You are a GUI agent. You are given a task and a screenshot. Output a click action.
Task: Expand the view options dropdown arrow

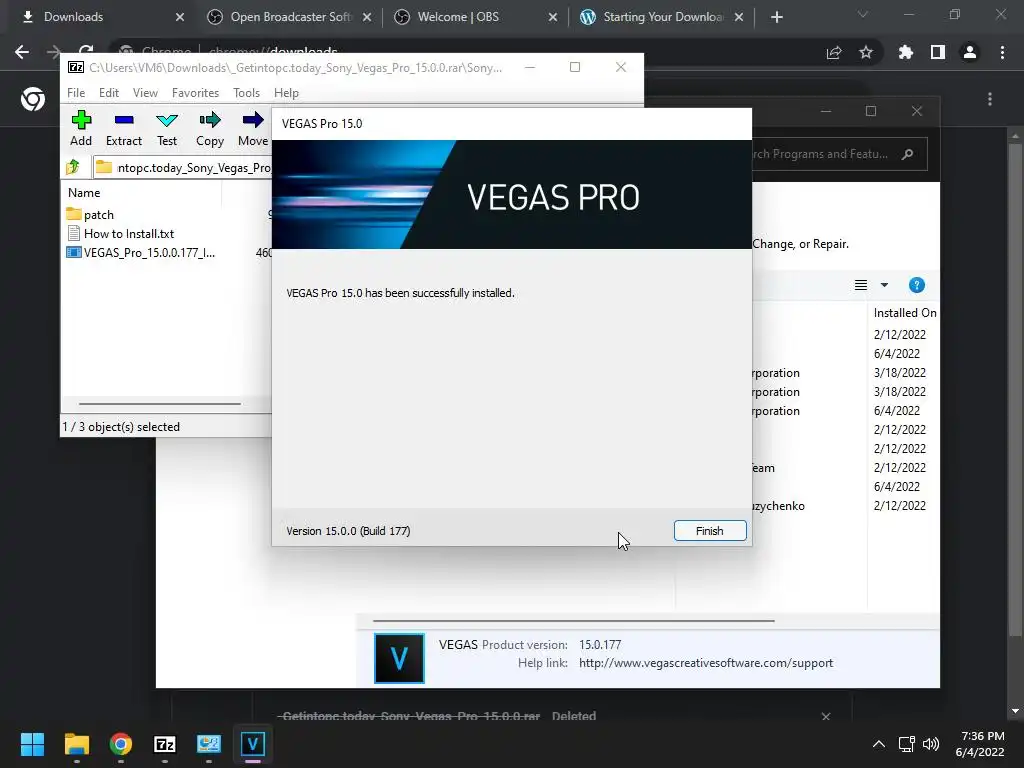pyautogui.click(x=884, y=285)
